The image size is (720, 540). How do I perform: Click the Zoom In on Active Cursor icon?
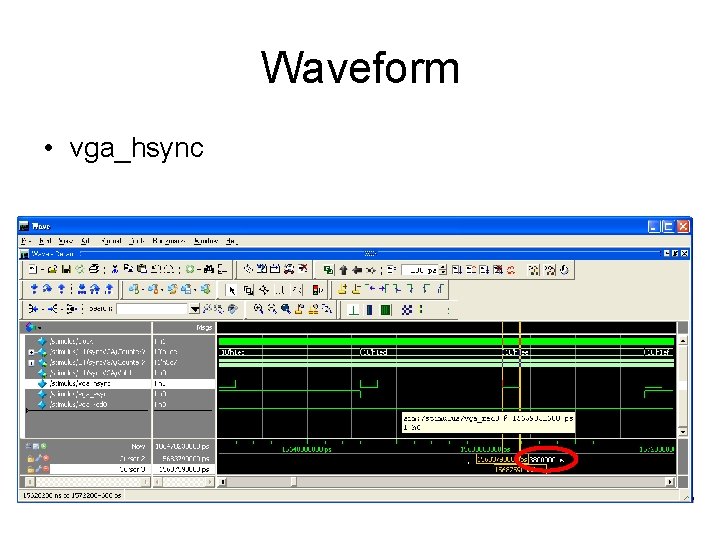pos(299,309)
